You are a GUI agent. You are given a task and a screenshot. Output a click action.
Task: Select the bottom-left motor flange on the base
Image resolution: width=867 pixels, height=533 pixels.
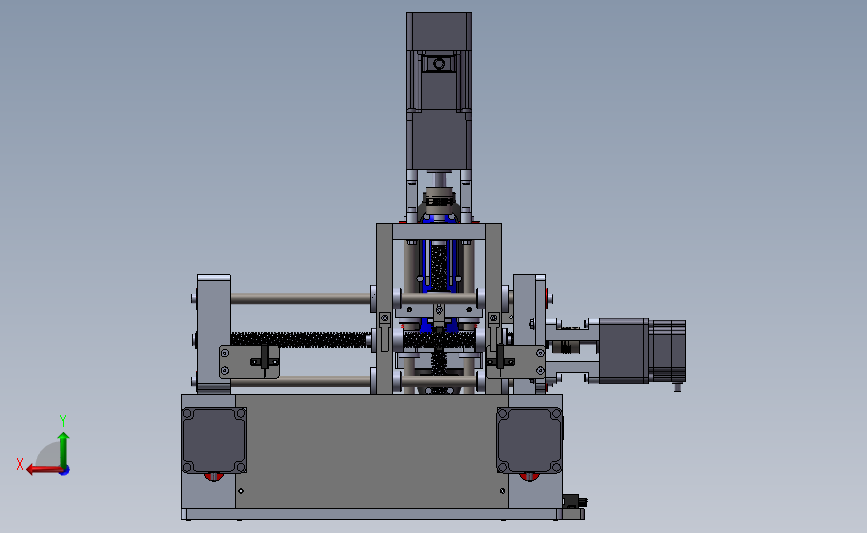(215, 440)
